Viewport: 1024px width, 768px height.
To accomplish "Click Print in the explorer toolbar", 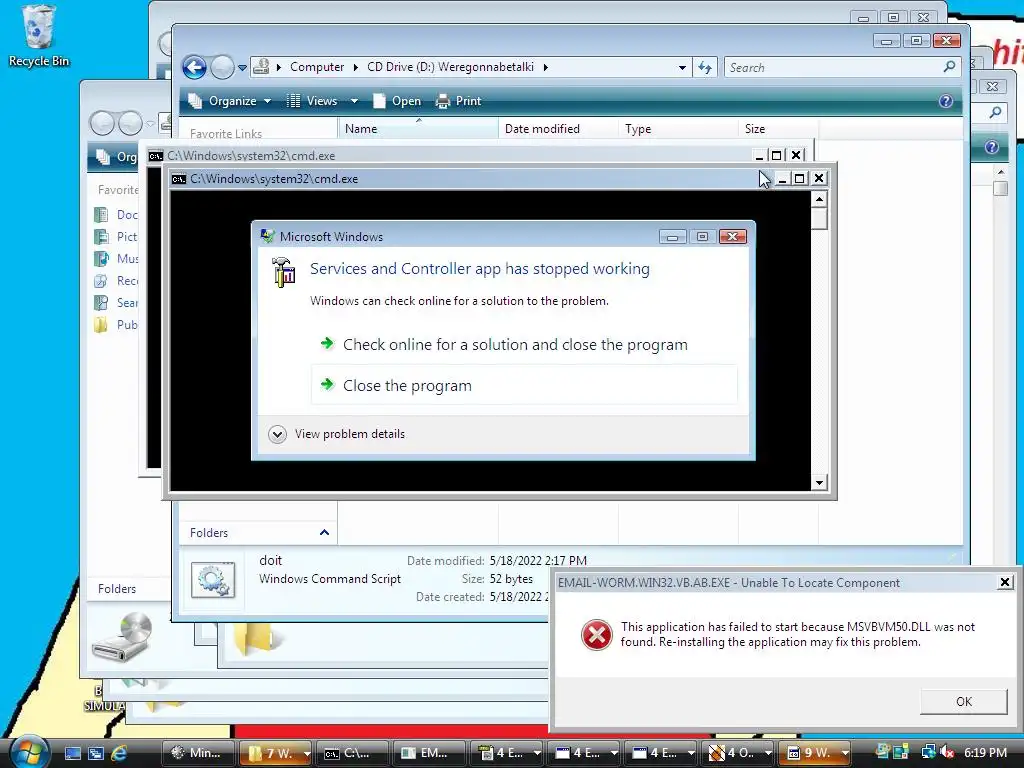I will (x=458, y=101).
